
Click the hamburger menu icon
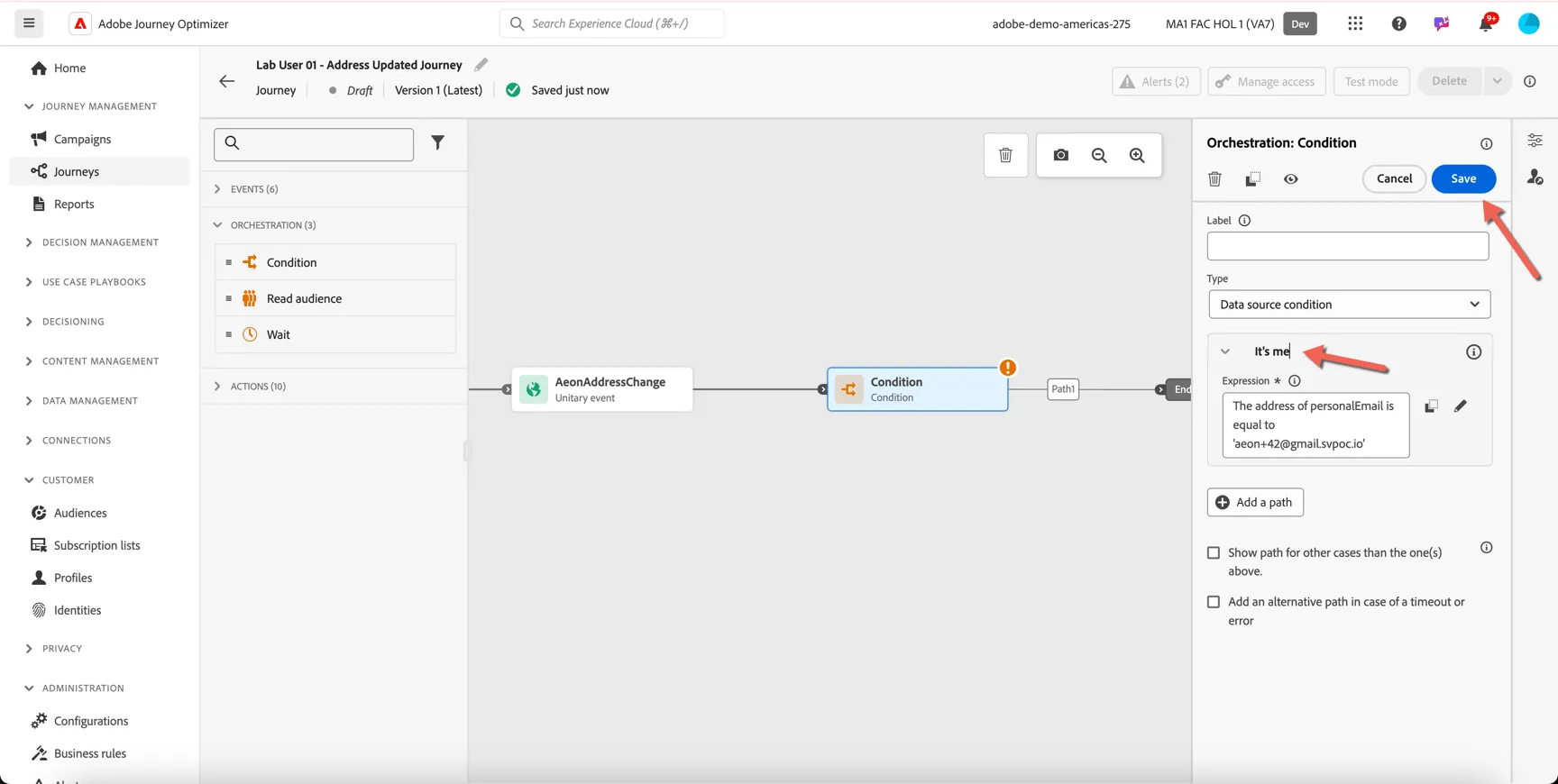[29, 23]
